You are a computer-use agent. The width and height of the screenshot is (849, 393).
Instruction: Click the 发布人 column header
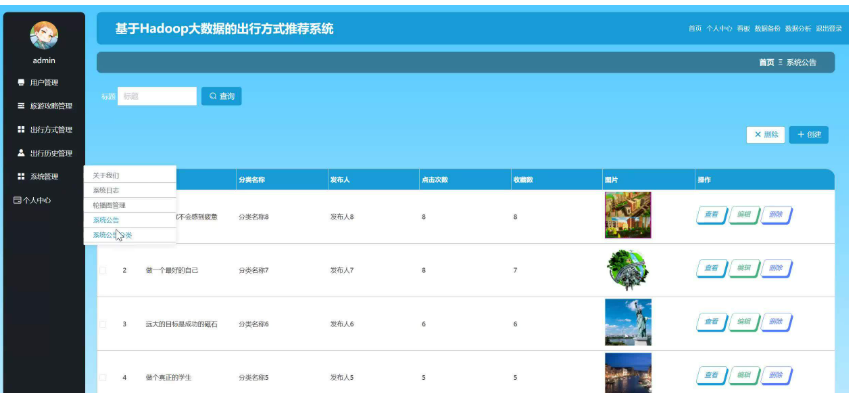tap(340, 180)
